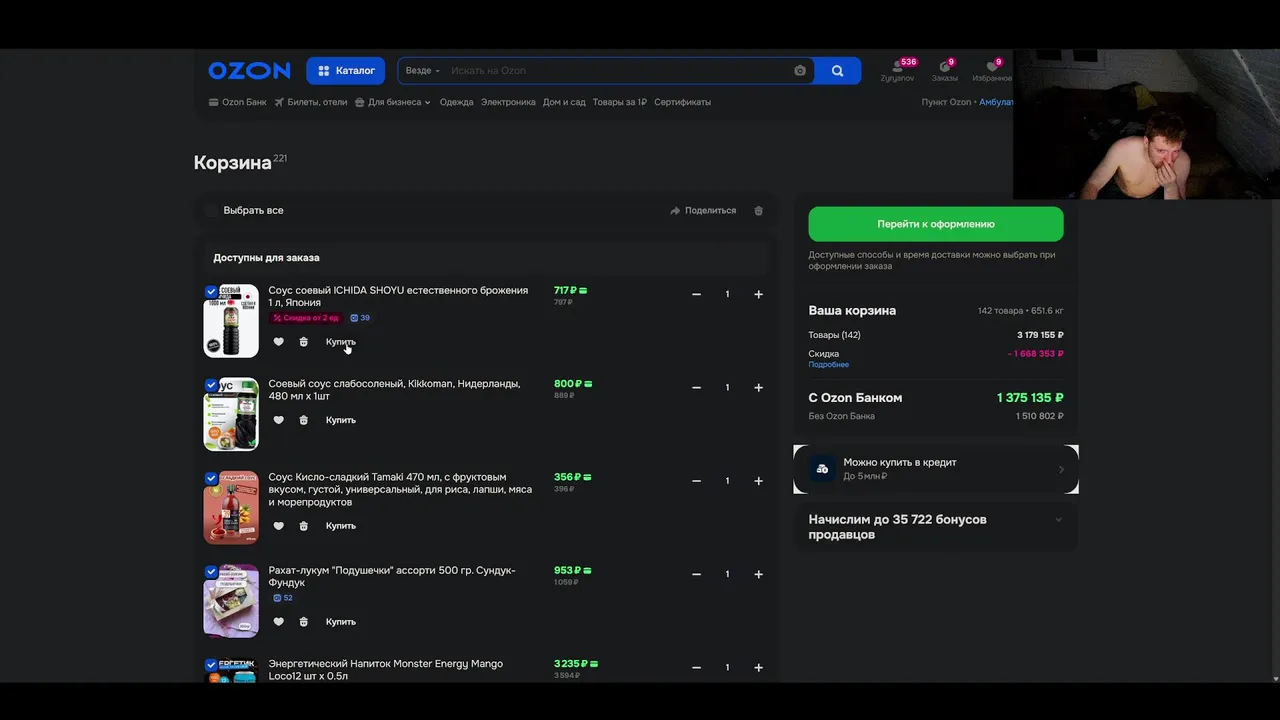Open the ICHIDA SHOYU product title link
Viewport: 1280px width, 720px height.
[398, 296]
